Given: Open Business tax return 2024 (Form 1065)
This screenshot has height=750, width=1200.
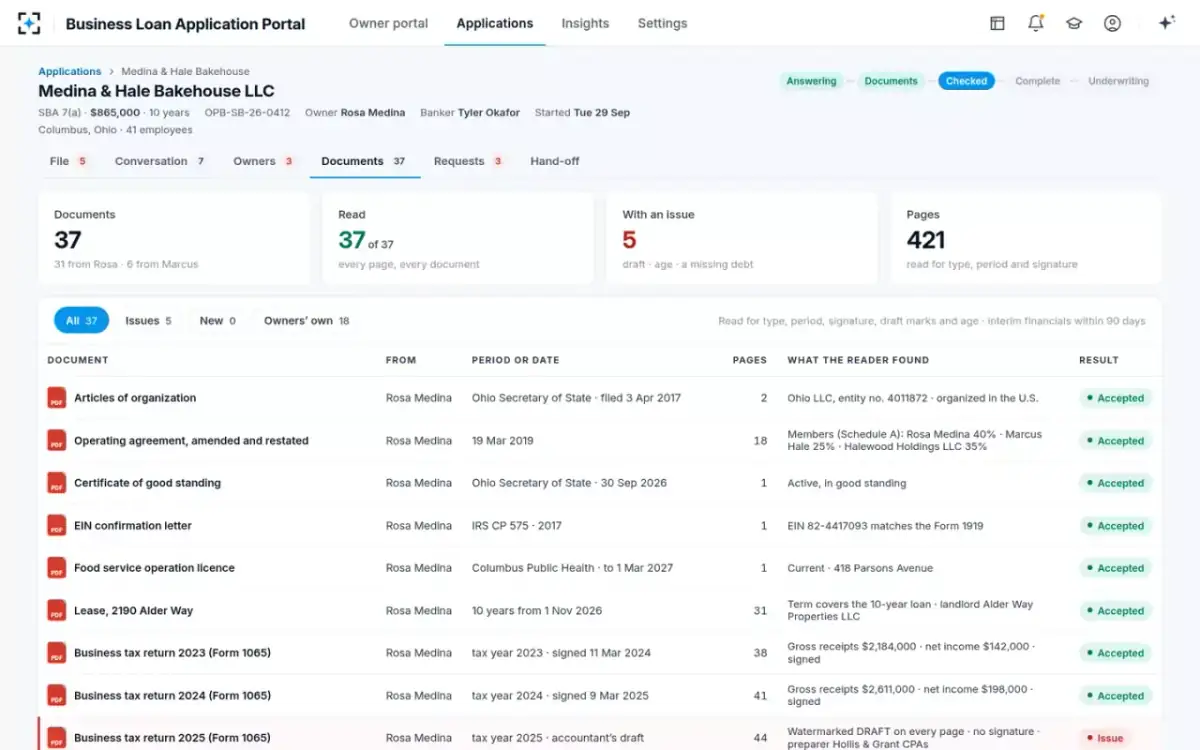Looking at the screenshot, I should tap(172, 695).
